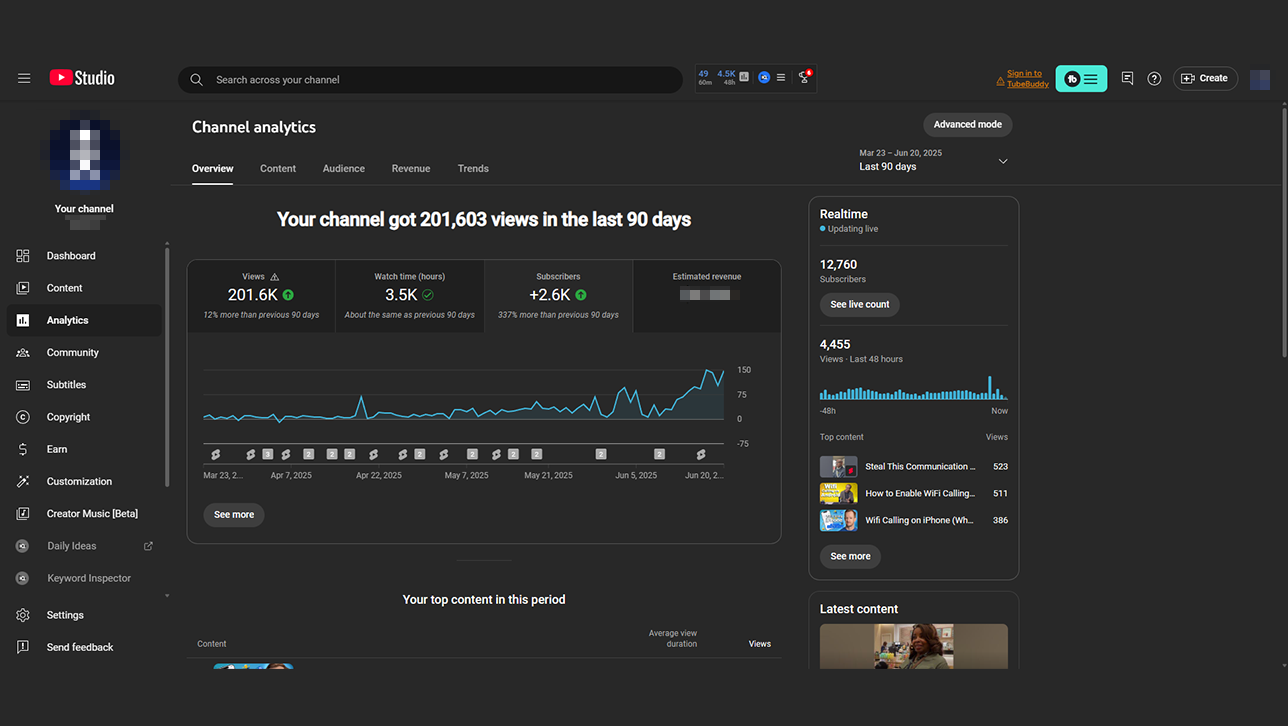Open Customization in the sidebar
The width and height of the screenshot is (1288, 726).
84,481
